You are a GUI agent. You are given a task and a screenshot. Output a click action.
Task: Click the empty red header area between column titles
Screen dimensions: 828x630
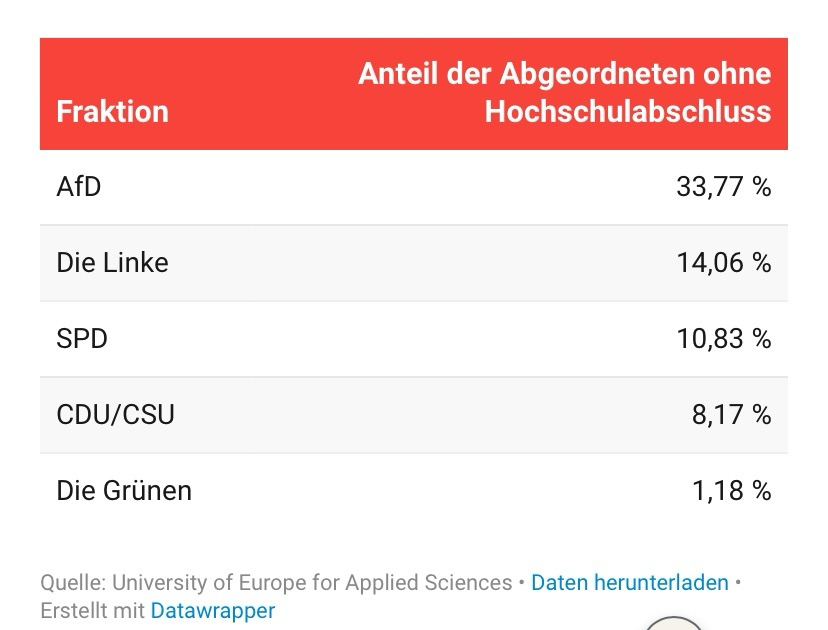(x=260, y=95)
